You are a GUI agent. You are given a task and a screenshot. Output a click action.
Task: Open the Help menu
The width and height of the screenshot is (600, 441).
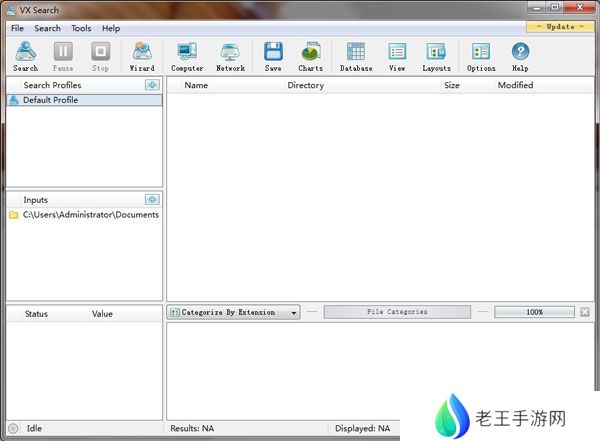[111, 28]
